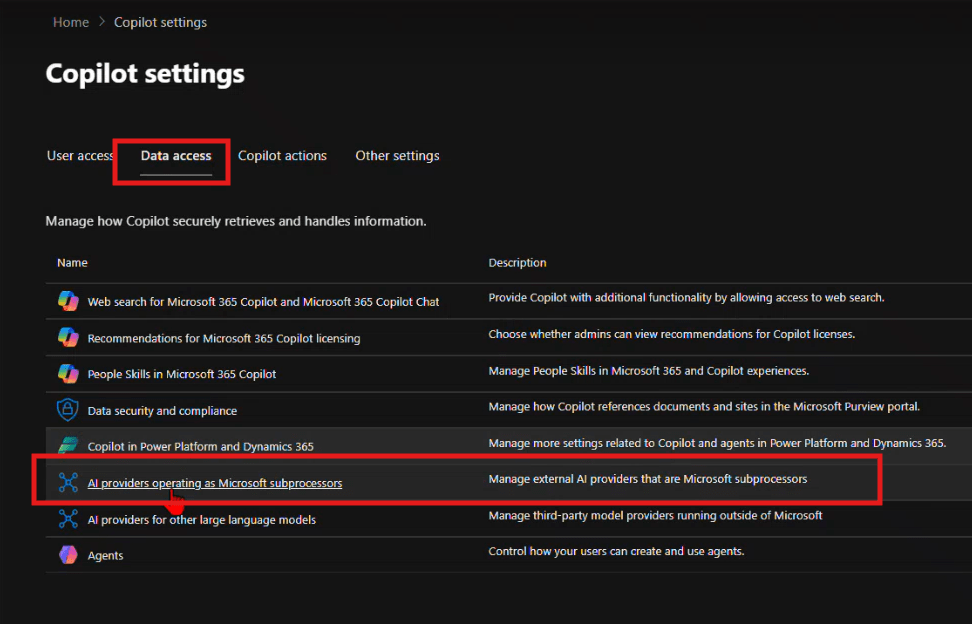Screen dimensions: 972x624
Task: Select the Data access tab
Action: pyautogui.click(x=176, y=156)
